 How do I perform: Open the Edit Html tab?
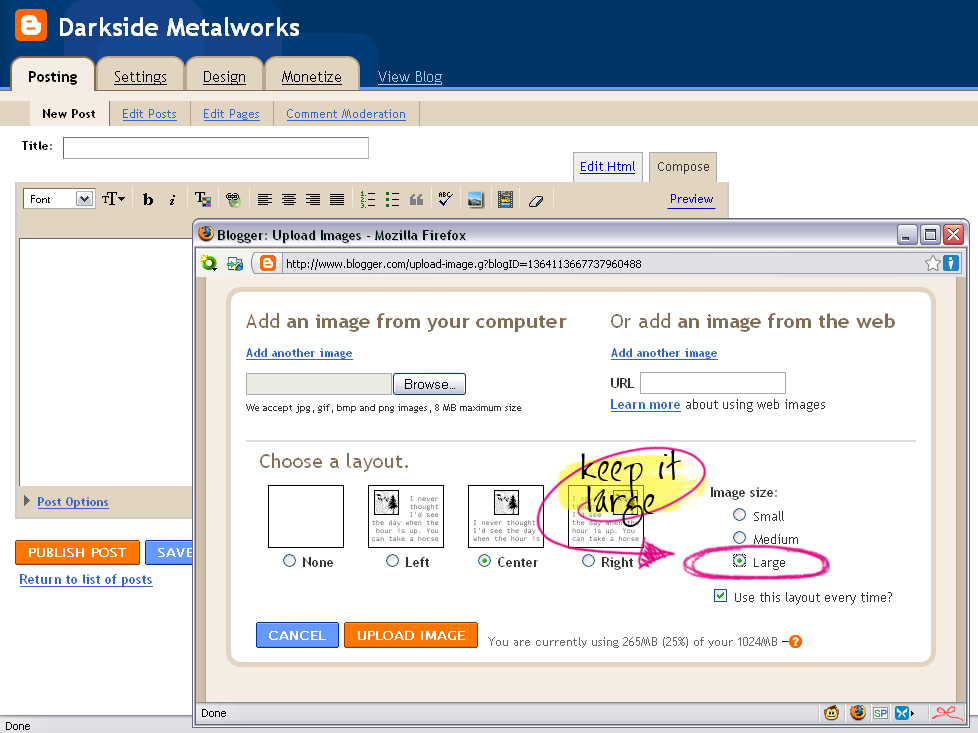click(608, 167)
